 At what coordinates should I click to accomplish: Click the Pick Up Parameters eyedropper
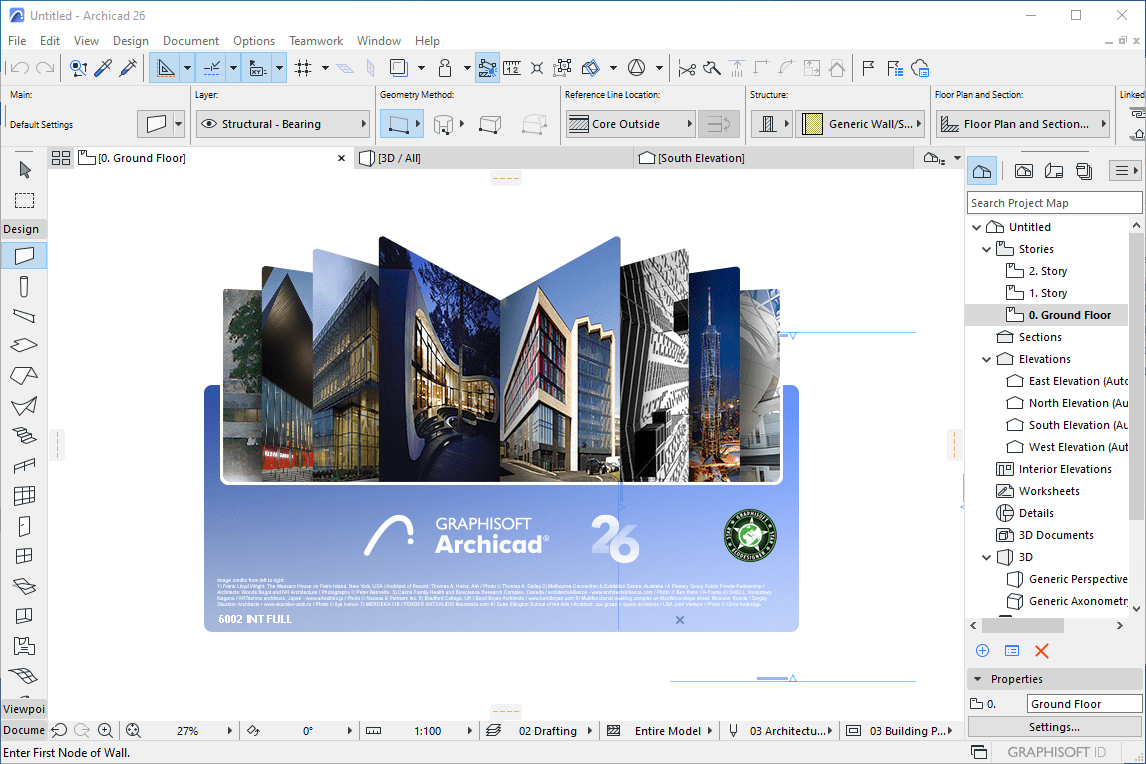[102, 69]
